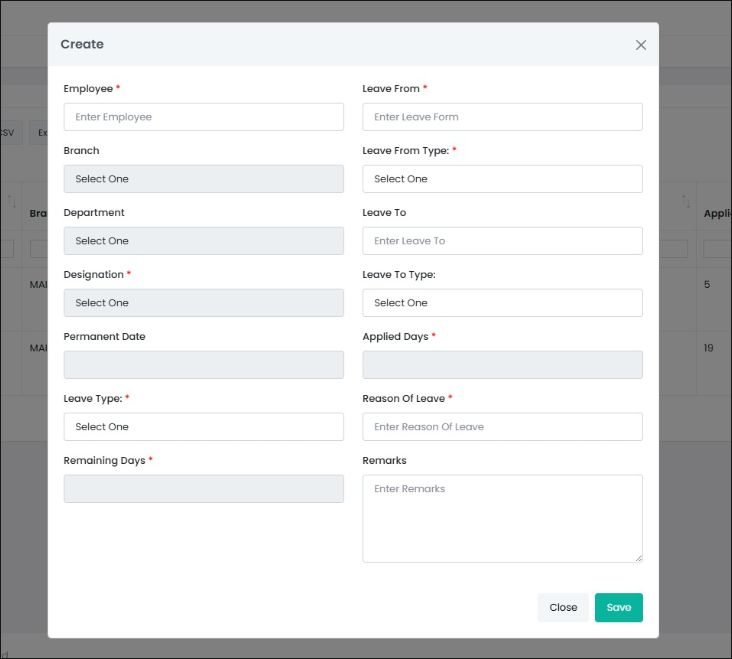Viewport: 732px width, 659px height.
Task: Open the Leave Type dropdown
Action: 203,427
